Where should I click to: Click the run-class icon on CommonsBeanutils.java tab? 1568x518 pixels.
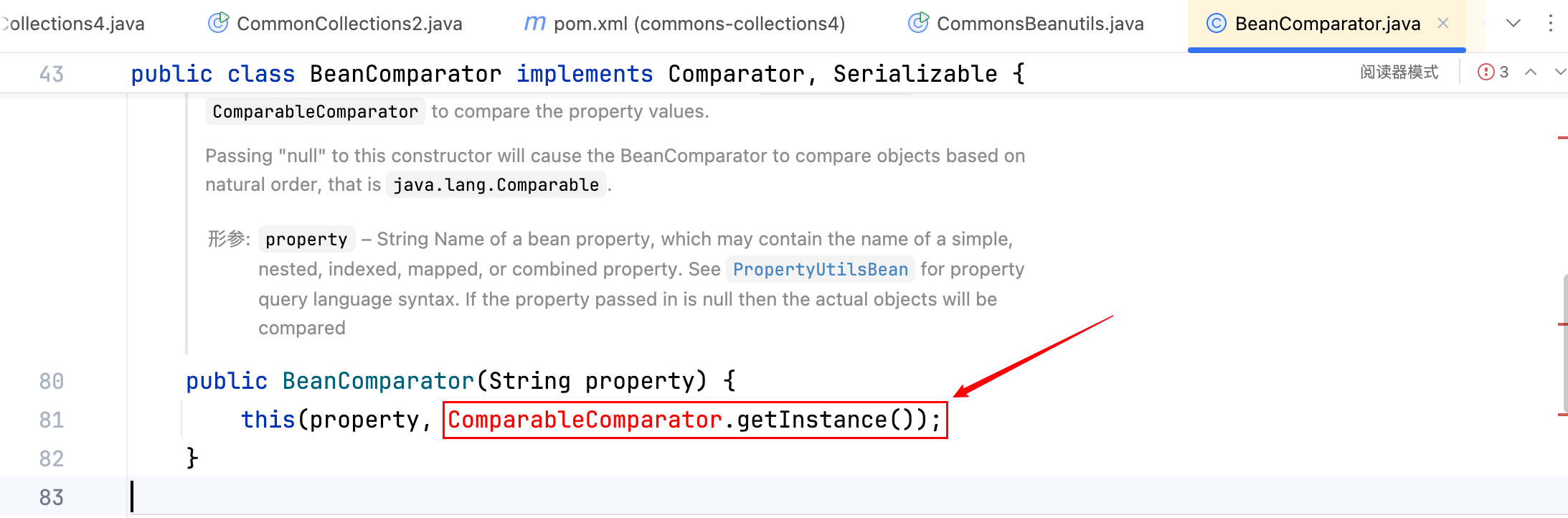click(918, 24)
